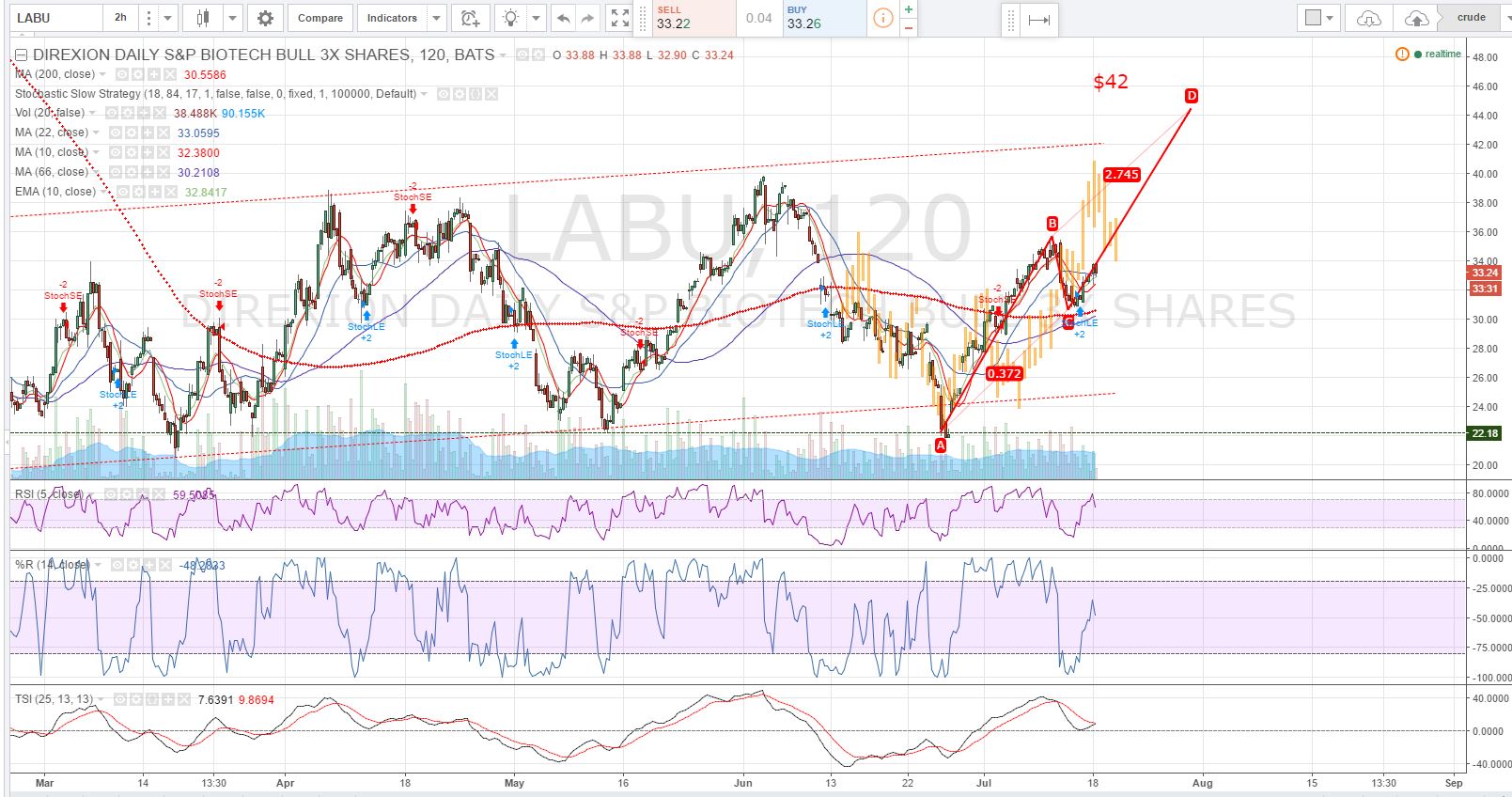Hide the Vol (20, false) indicator
The width and height of the screenshot is (1512, 797).
(x=109, y=113)
